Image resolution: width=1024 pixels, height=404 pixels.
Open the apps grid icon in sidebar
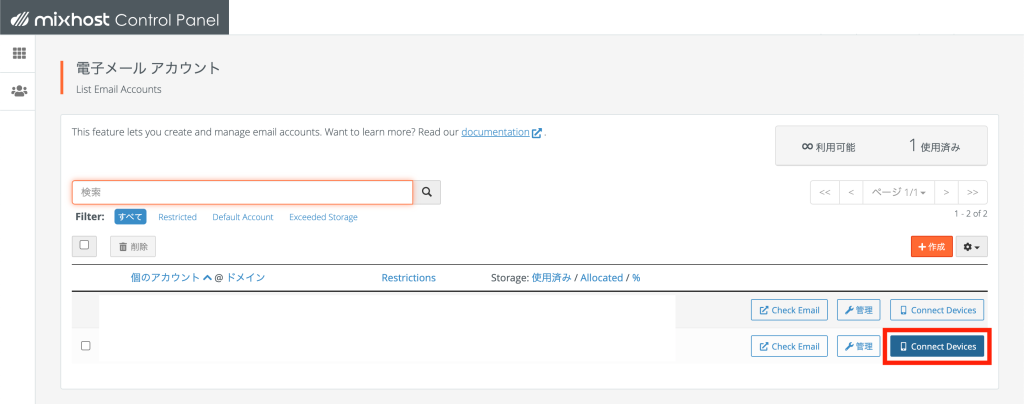(x=19, y=53)
